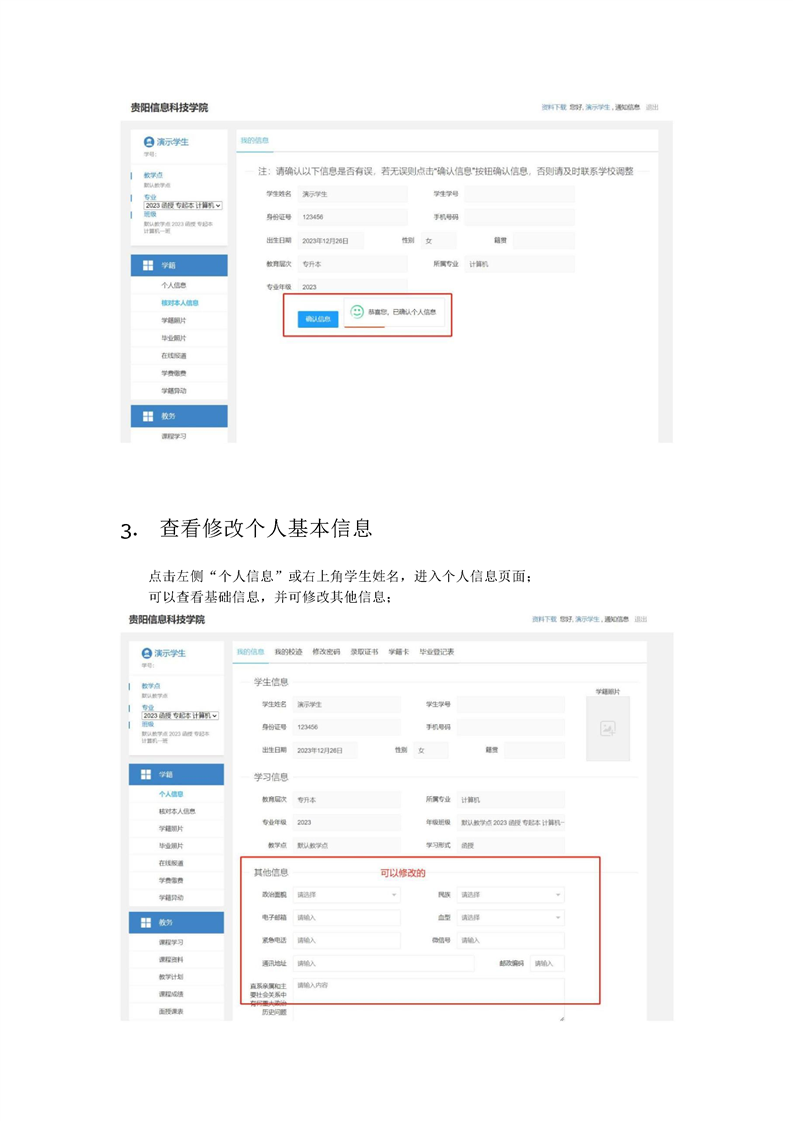
Task: Click 在线报道 on the 核对本人信息 page
Action: [x=174, y=355]
